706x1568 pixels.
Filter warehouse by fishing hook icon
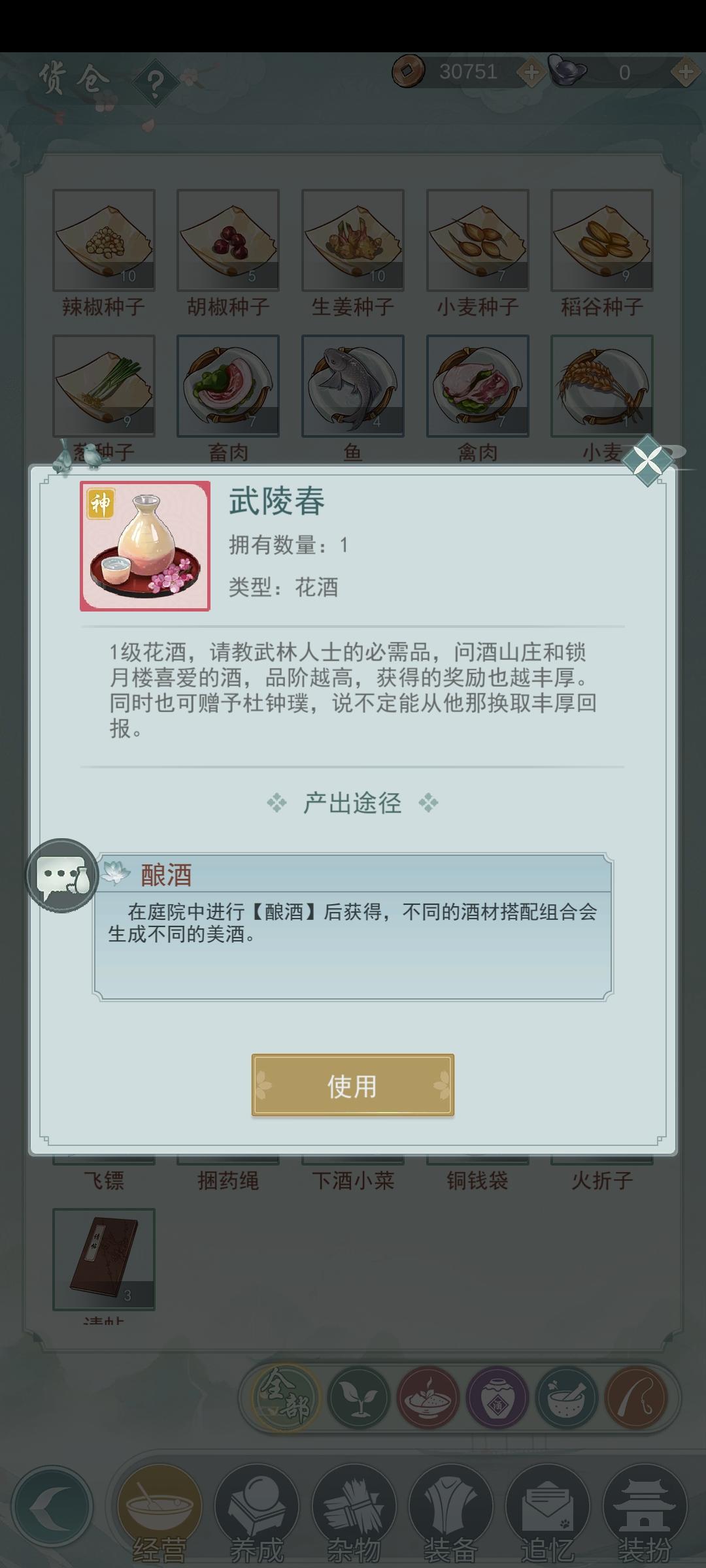point(636,1397)
